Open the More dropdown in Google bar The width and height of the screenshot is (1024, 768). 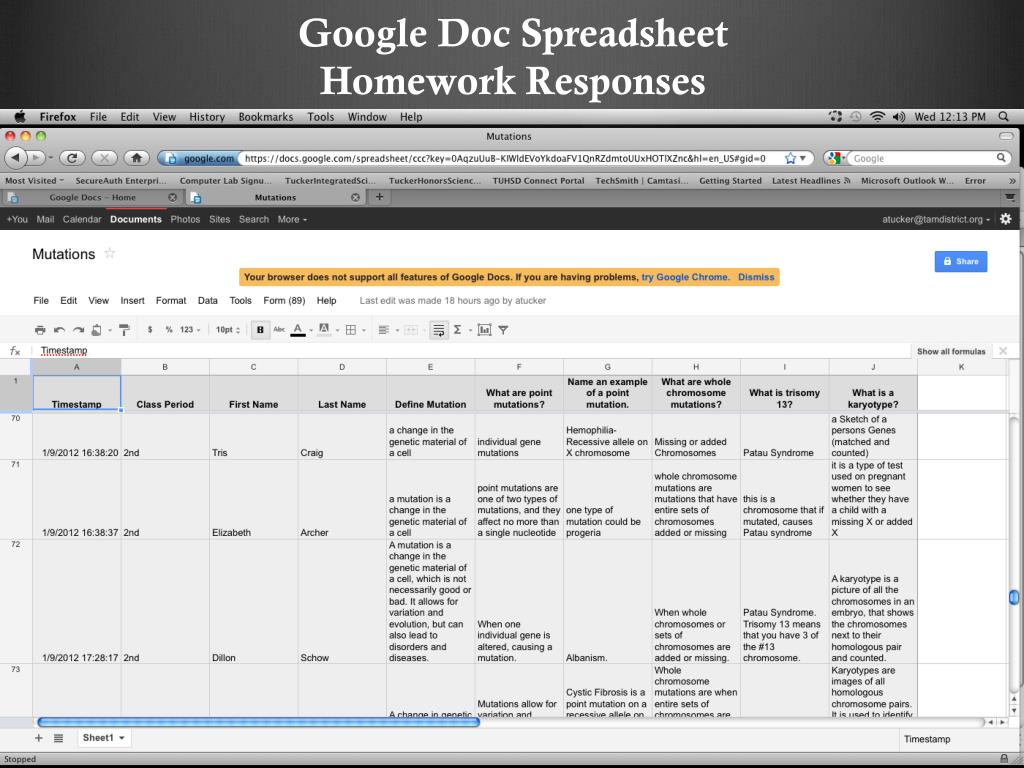coord(292,219)
